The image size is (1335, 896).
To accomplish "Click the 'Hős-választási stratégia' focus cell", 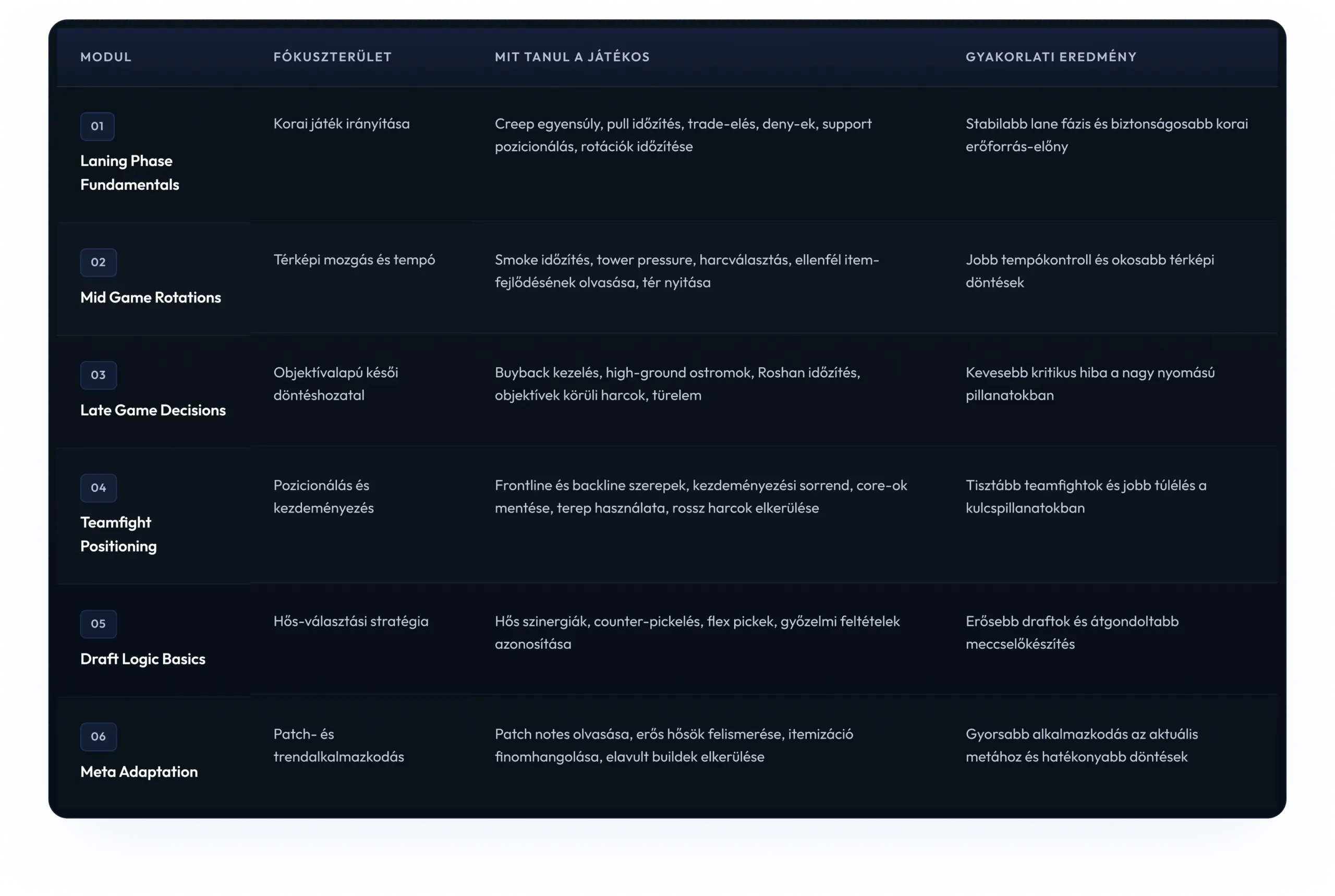I will [x=350, y=621].
